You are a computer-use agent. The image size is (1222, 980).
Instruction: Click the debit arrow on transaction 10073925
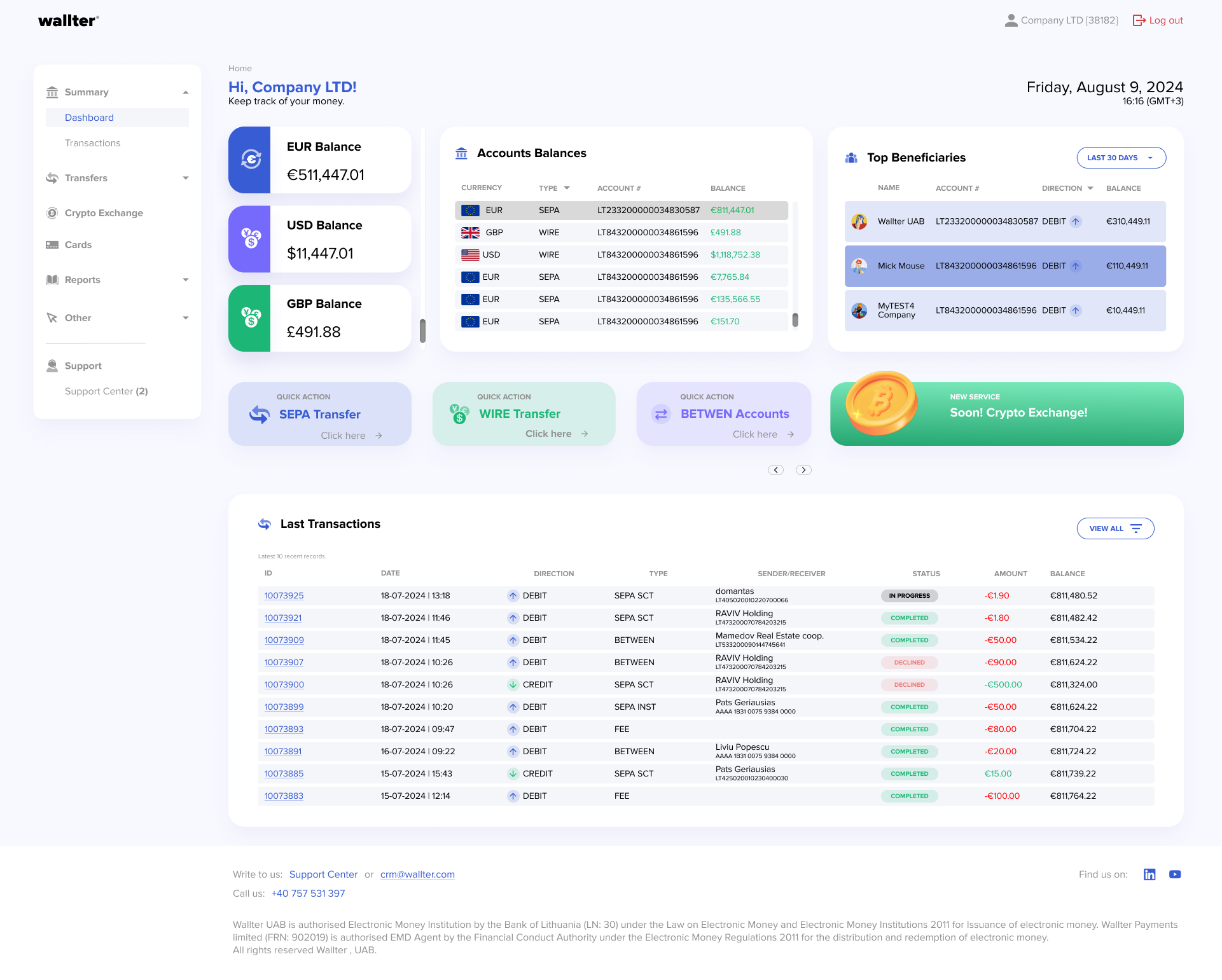(x=512, y=595)
